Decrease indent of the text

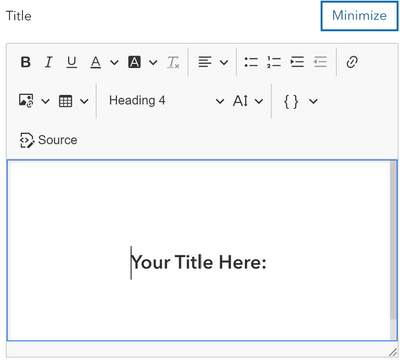[320, 62]
